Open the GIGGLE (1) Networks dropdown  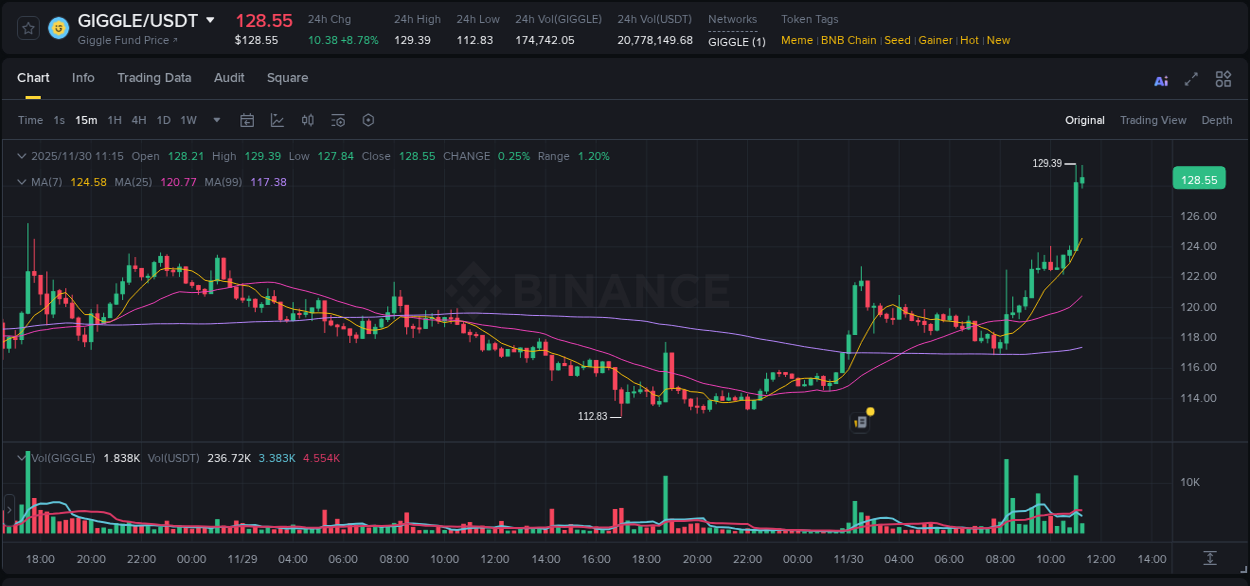(736, 41)
